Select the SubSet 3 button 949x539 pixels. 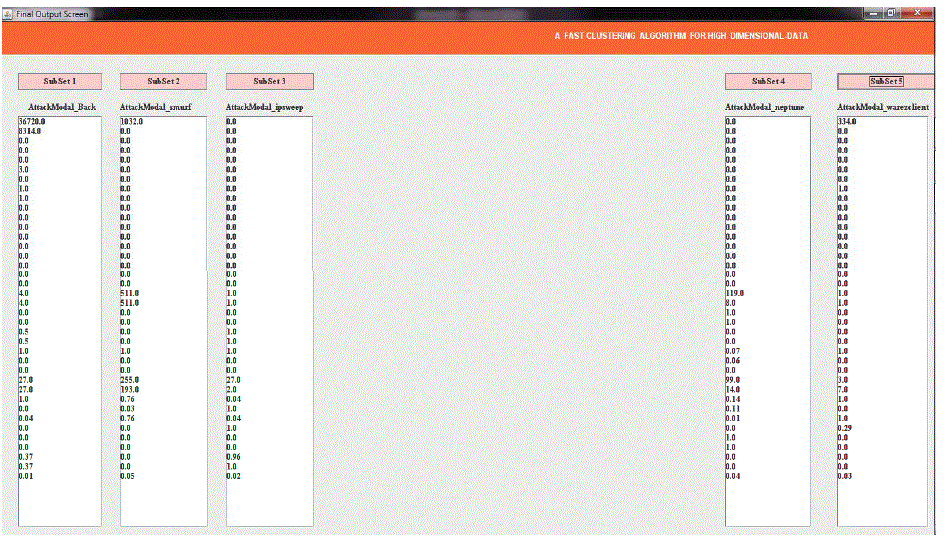point(269,81)
